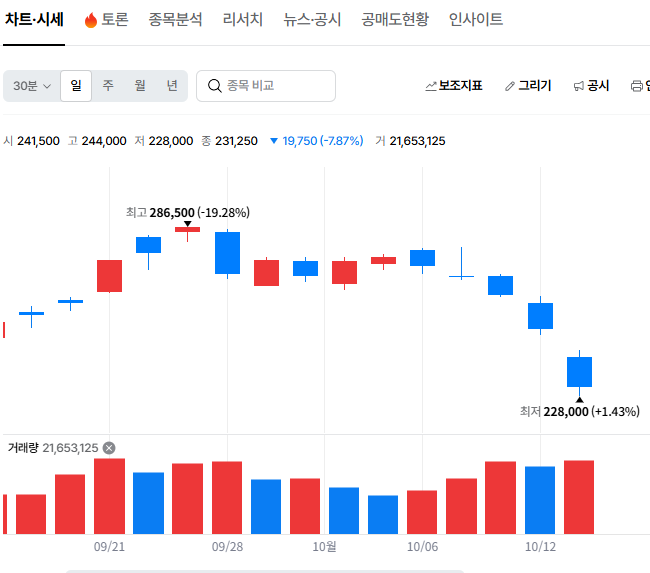Image resolution: width=650 pixels, height=573 pixels.
Task: Open 보조지표 indicators
Action: pyautogui.click(x=454, y=86)
